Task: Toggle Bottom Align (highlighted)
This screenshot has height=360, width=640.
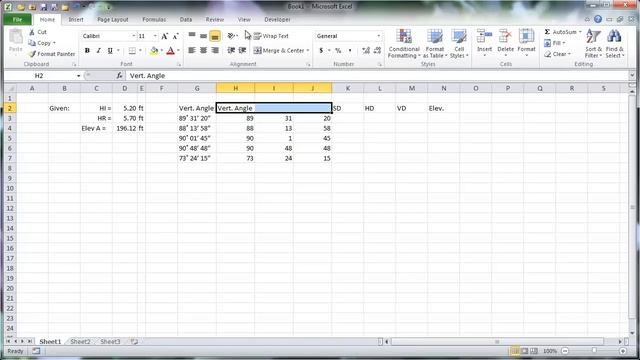Action: [x=215, y=36]
